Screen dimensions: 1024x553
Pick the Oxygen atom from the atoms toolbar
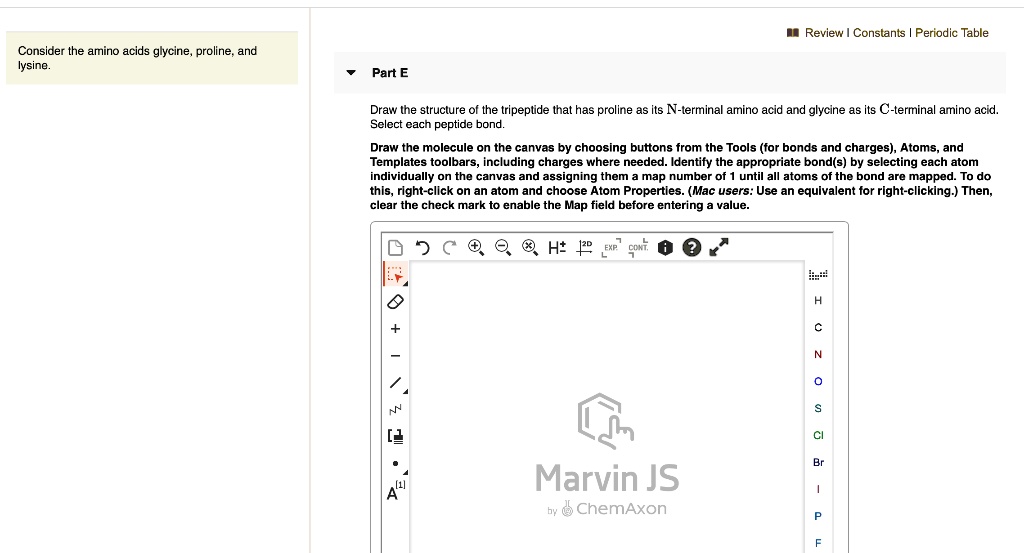click(x=818, y=381)
